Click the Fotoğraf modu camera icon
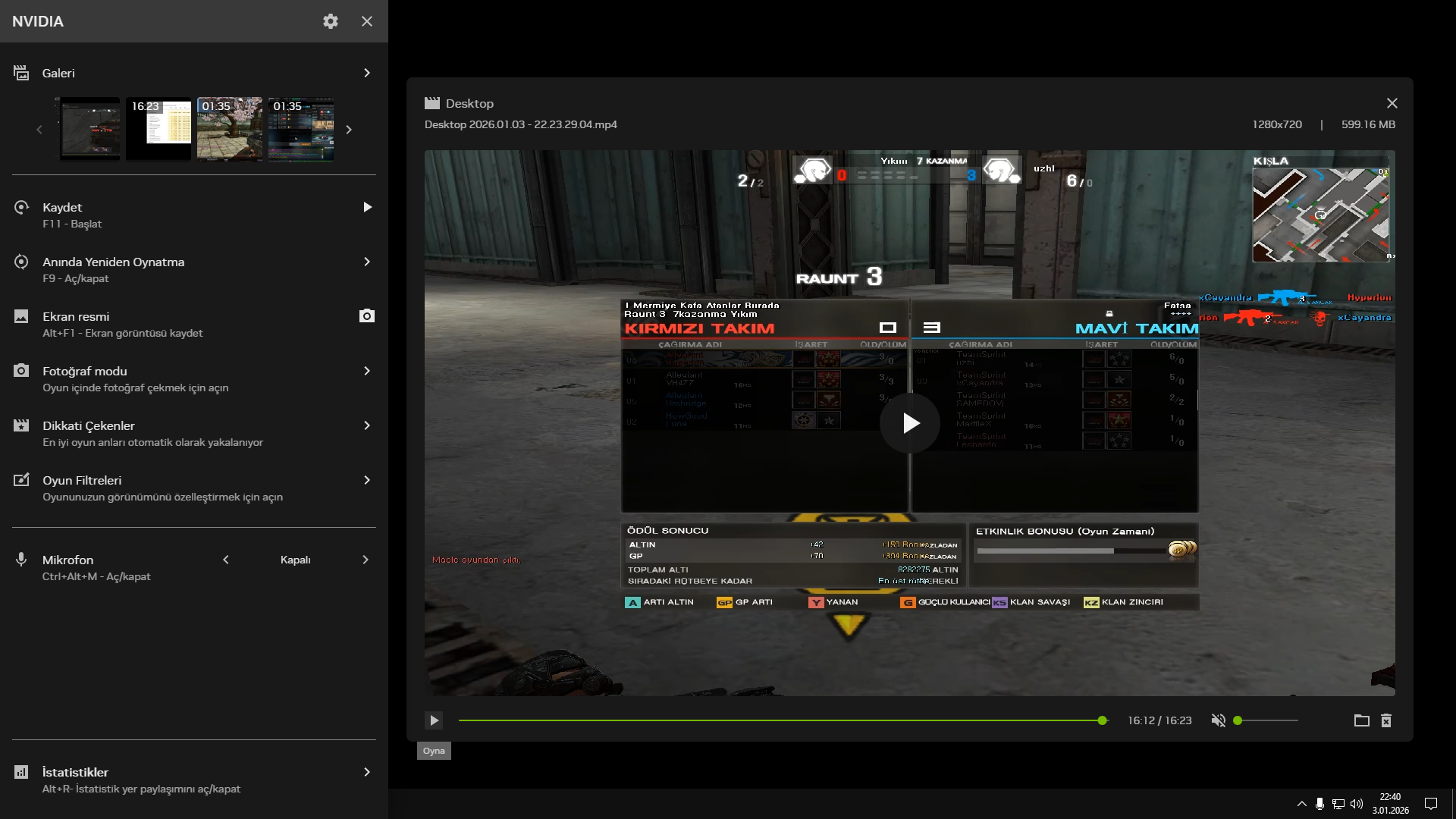 (x=21, y=371)
